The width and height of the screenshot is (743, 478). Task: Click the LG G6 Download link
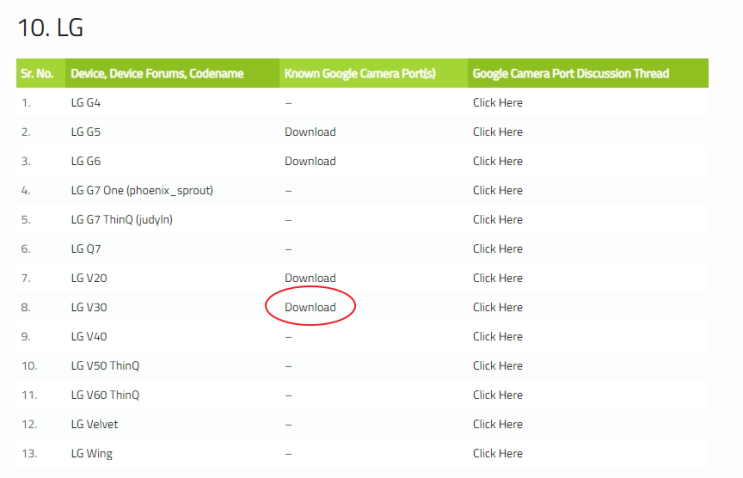click(x=310, y=161)
